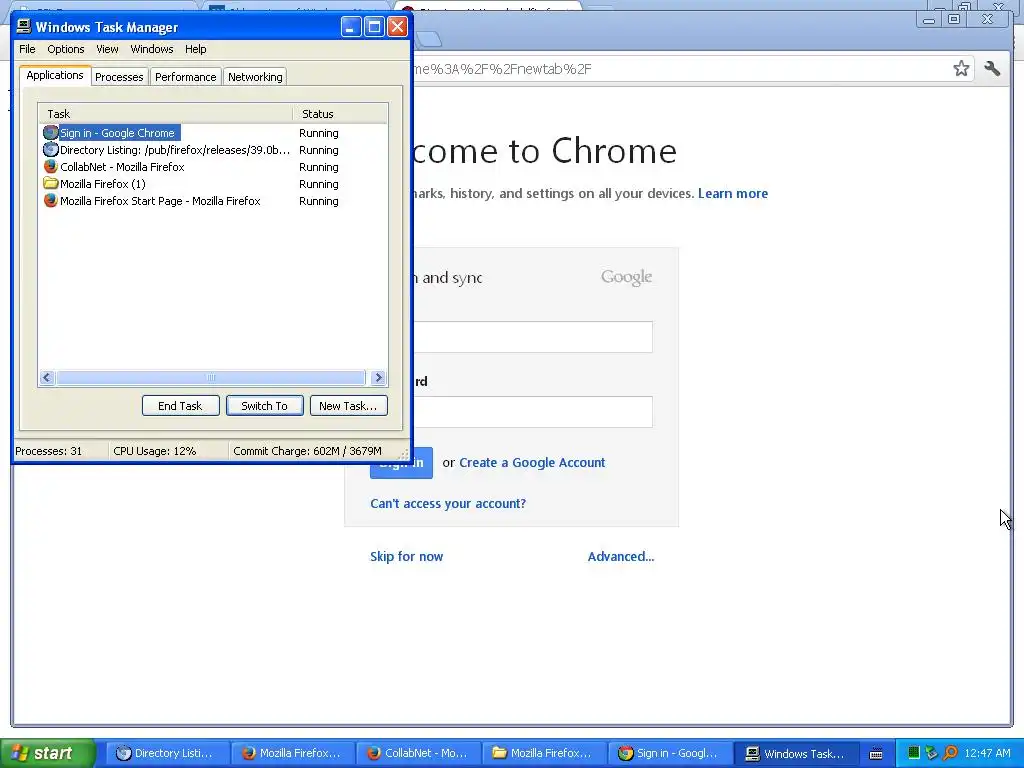Open Task Manager Windows menu
Image resolution: width=1024 pixels, height=768 pixels.
click(152, 49)
